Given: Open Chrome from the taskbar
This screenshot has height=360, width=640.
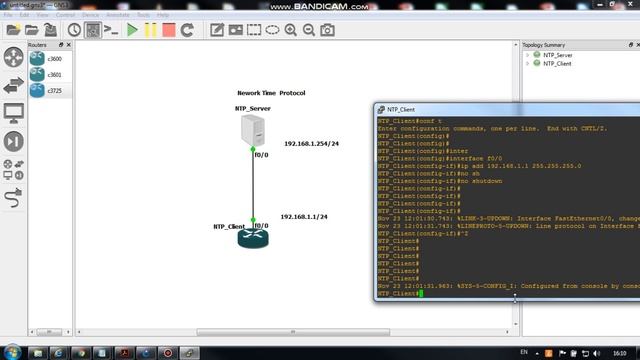Looking at the screenshot, I should point(80,353).
